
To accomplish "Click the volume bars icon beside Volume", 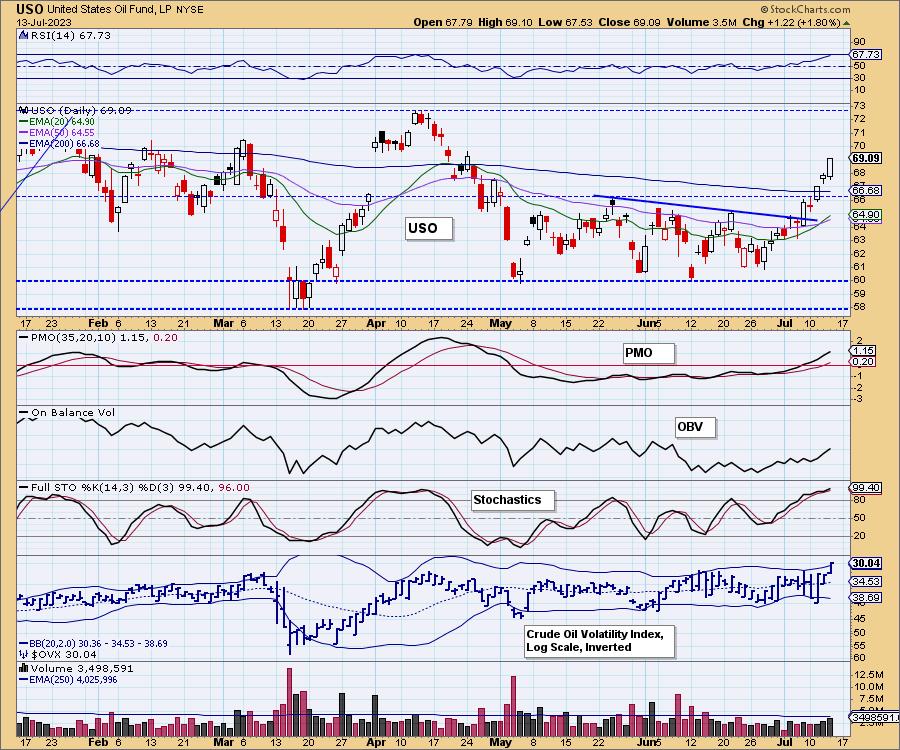I will point(24,668).
